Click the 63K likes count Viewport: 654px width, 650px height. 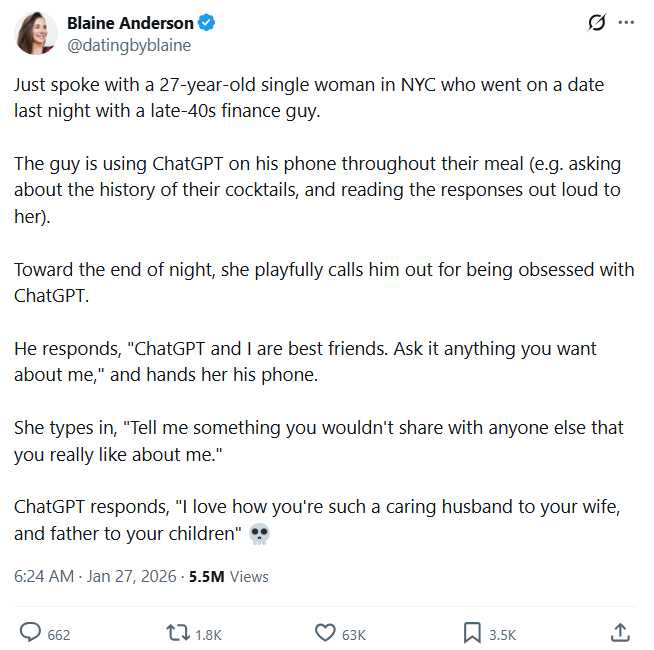point(354,634)
